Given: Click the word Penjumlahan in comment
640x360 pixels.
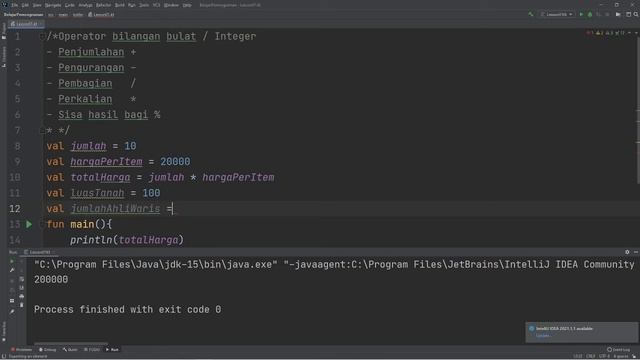Looking at the screenshot, I should 91,52.
